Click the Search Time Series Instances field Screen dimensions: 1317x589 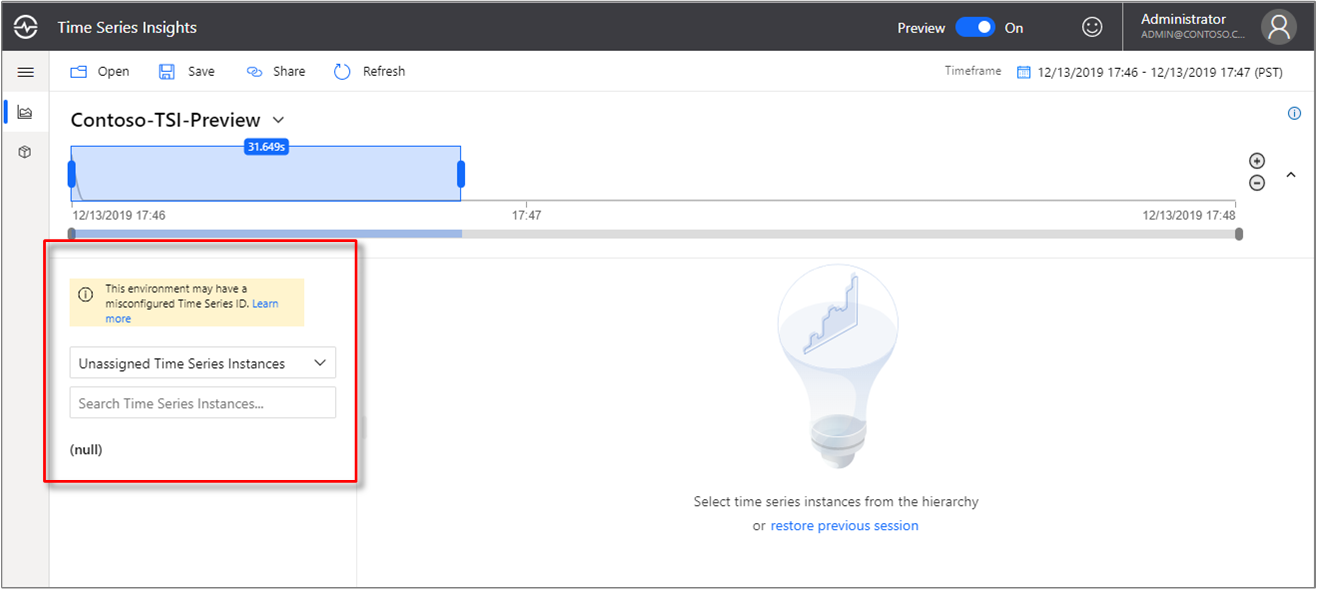(x=203, y=403)
